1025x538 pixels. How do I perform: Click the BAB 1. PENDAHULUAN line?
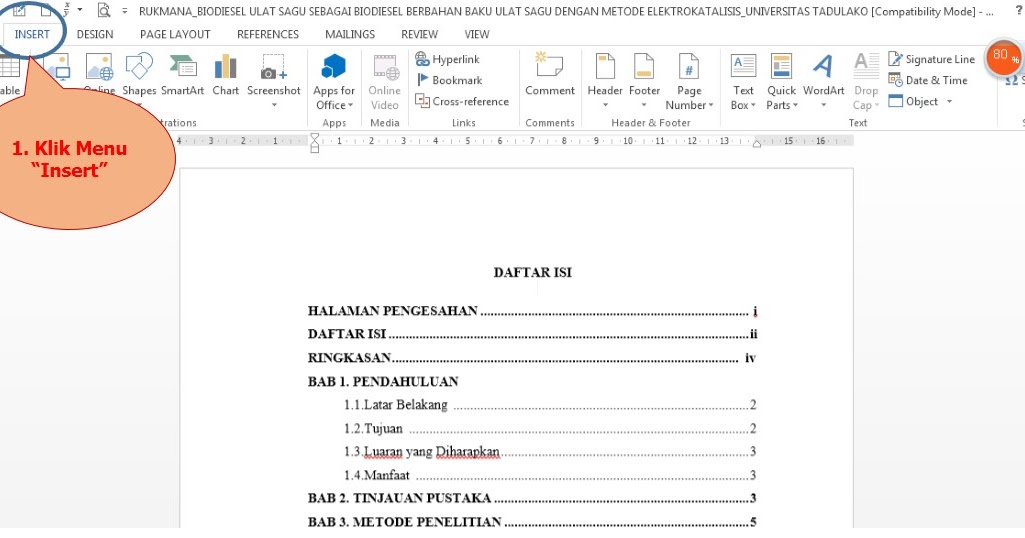tap(383, 382)
